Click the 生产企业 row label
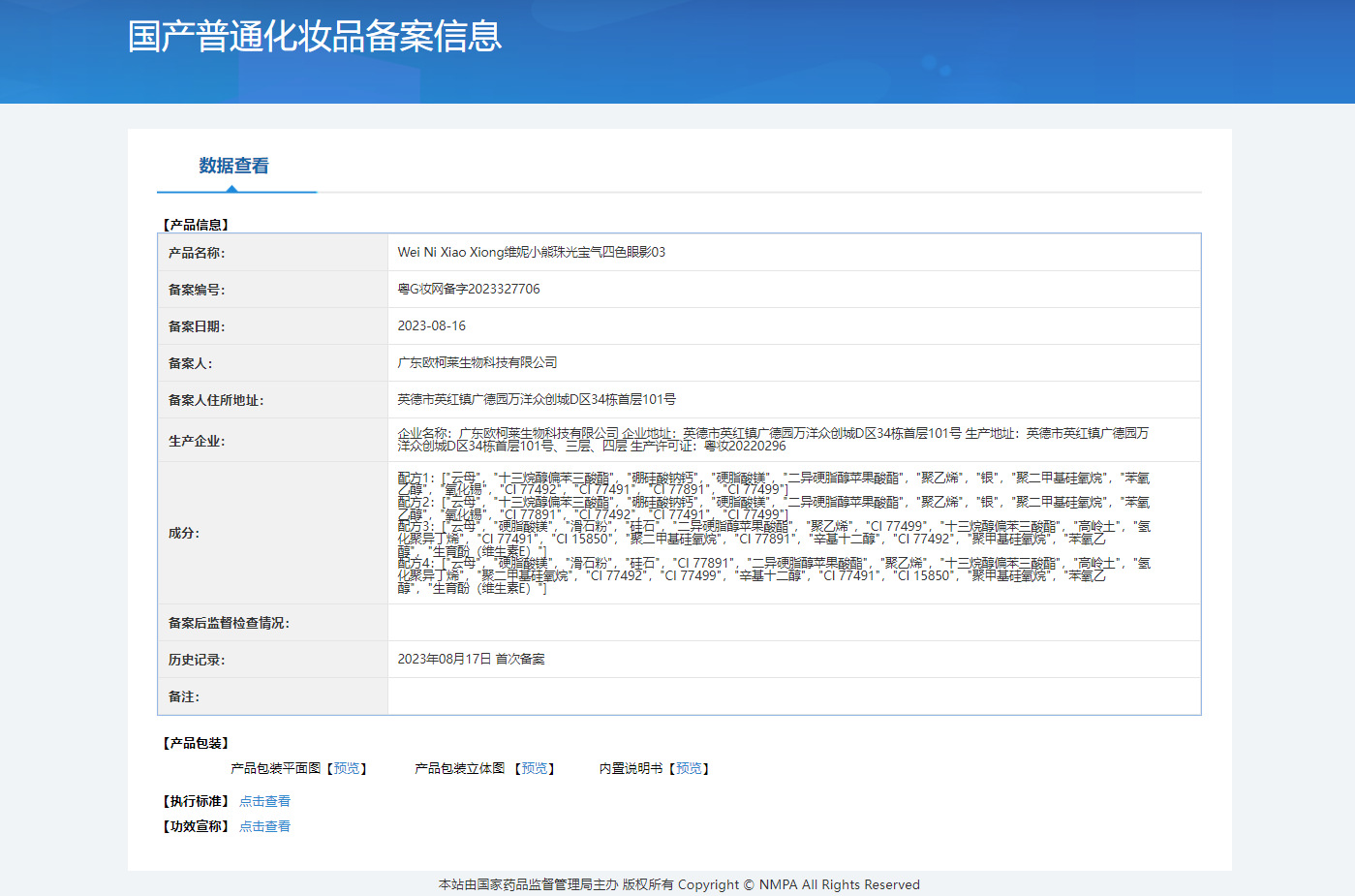The height and width of the screenshot is (896, 1355). pos(197,441)
